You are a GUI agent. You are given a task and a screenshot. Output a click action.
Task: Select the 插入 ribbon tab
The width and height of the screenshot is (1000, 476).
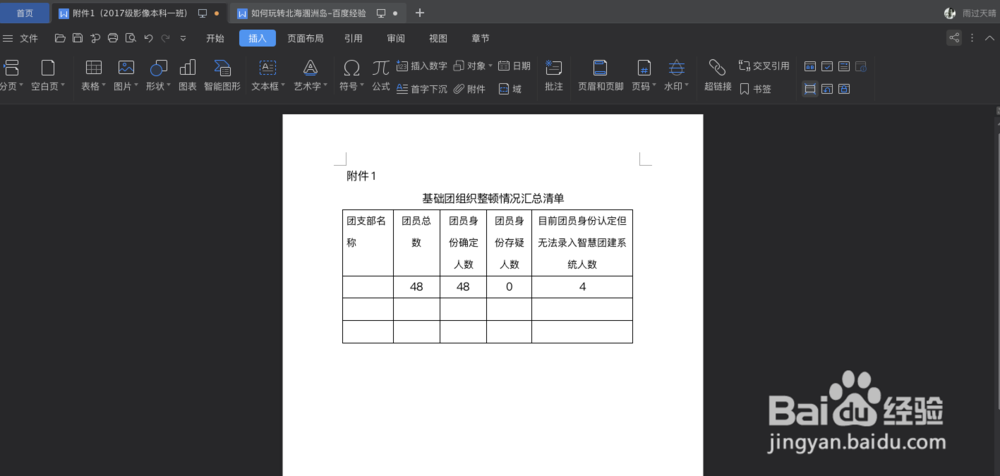pos(258,38)
